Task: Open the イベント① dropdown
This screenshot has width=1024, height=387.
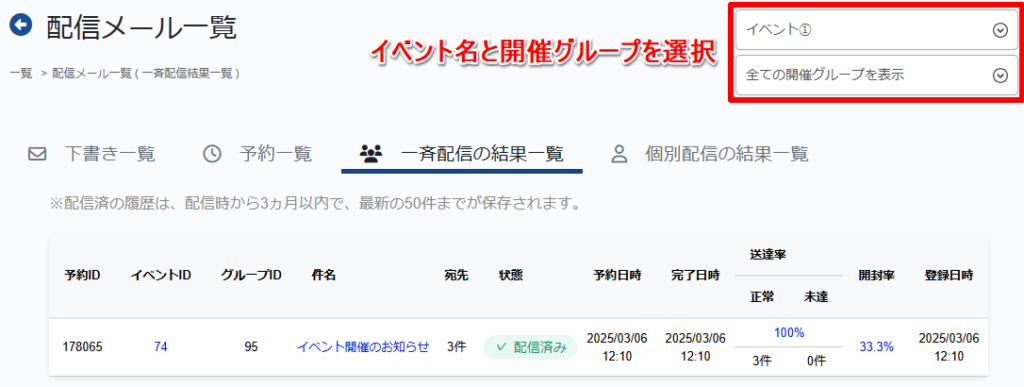Action: pyautogui.click(x=877, y=30)
